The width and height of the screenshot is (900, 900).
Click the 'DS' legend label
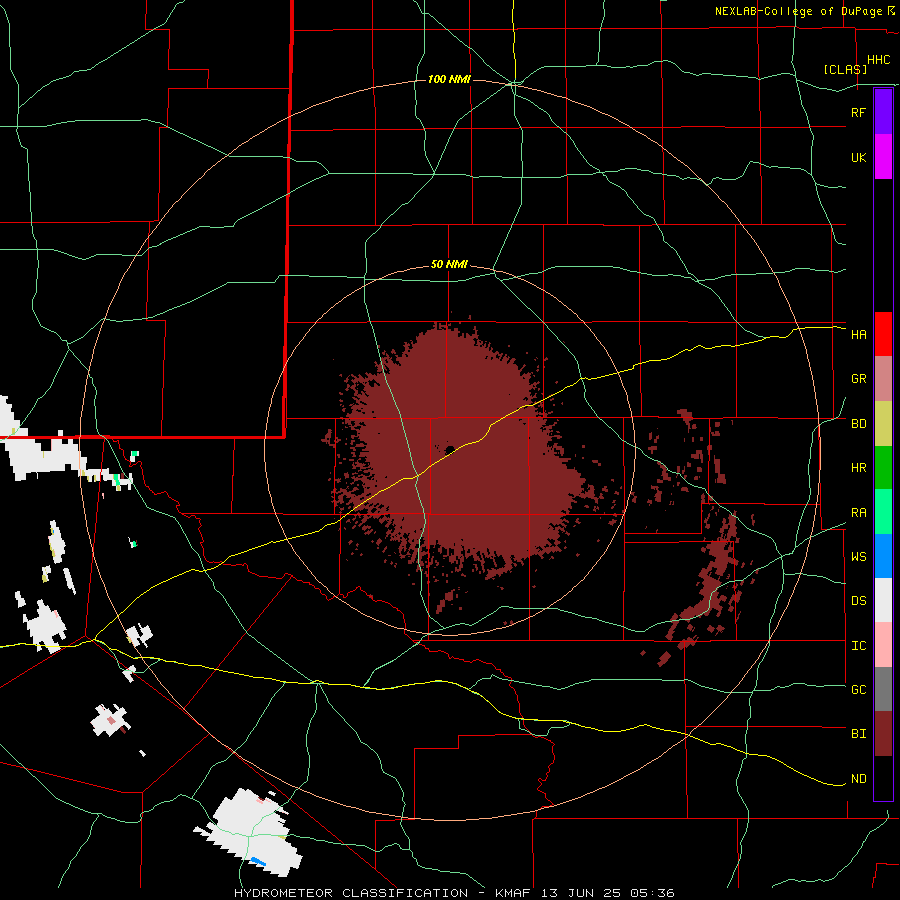858,601
